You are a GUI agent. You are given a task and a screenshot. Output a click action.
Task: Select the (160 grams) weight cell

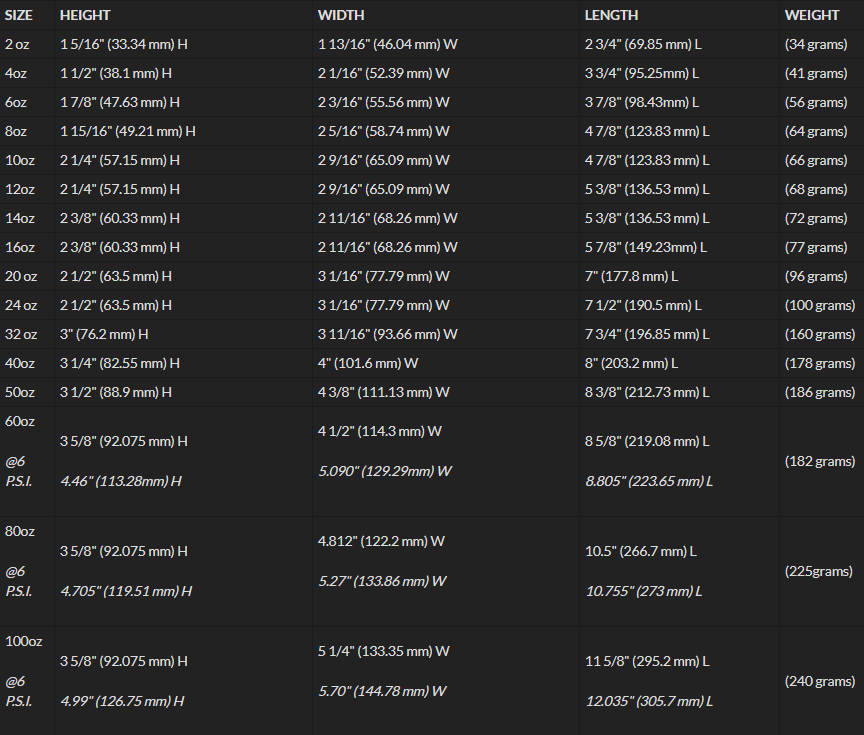pos(820,334)
